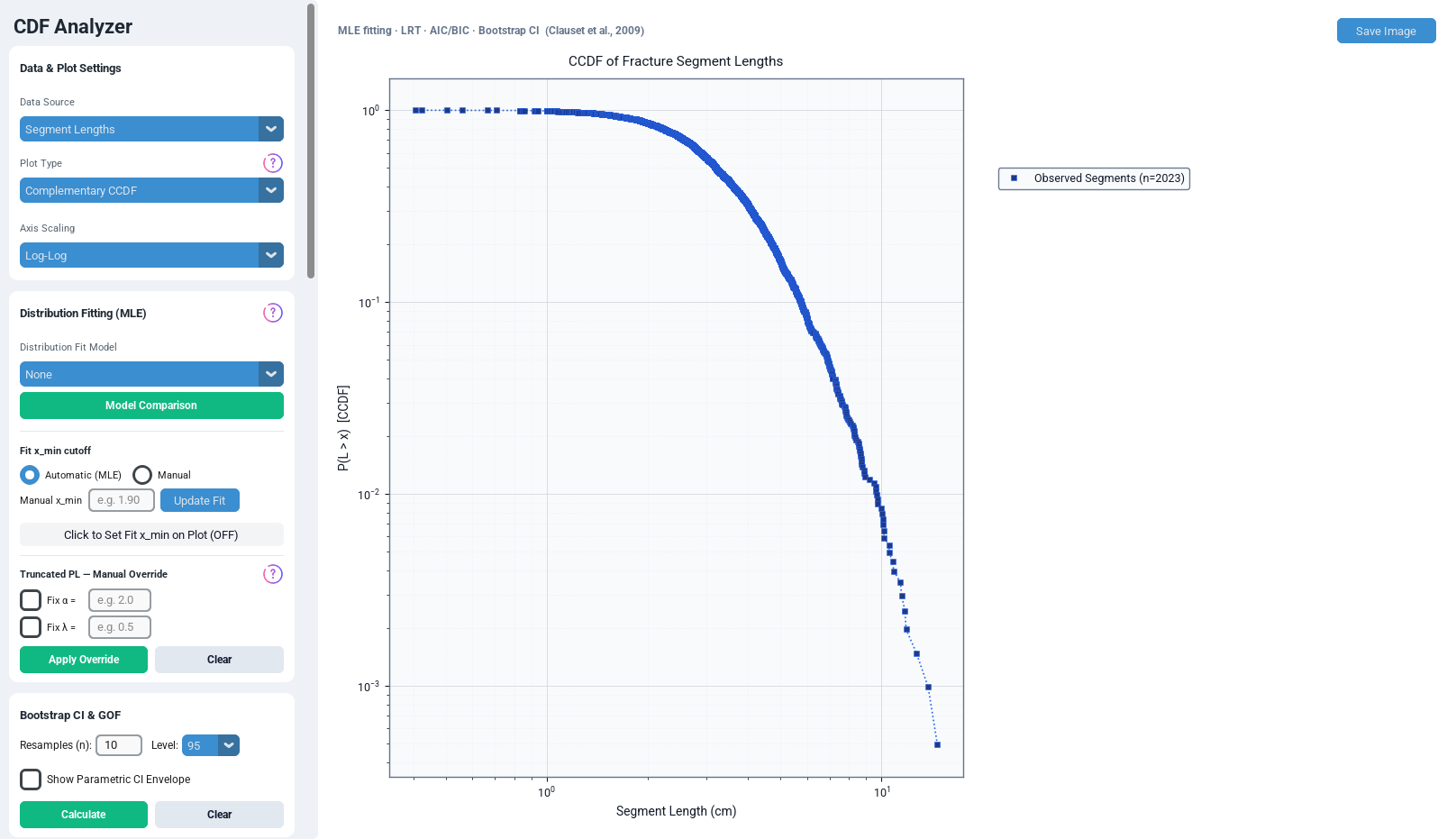Open the confidence Level 95 dropdown
This screenshot has height=839, width=1456.
coord(211,745)
